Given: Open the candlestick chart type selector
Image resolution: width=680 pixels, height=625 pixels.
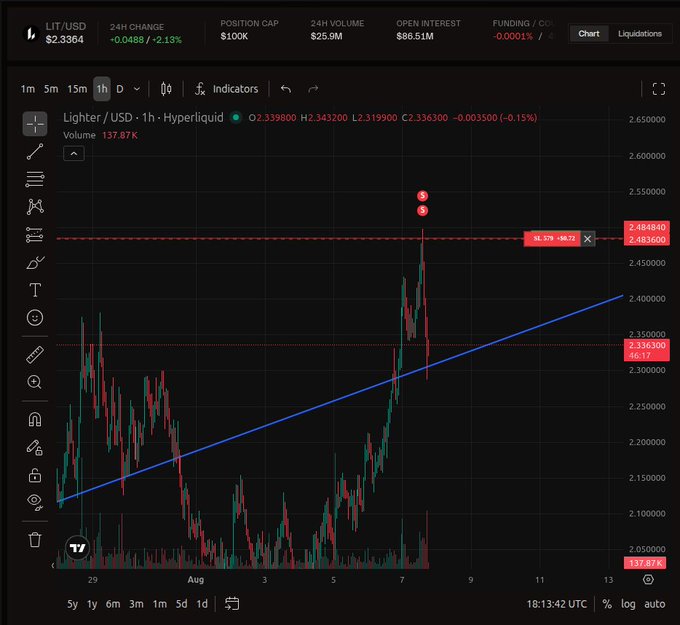Looking at the screenshot, I should point(166,89).
